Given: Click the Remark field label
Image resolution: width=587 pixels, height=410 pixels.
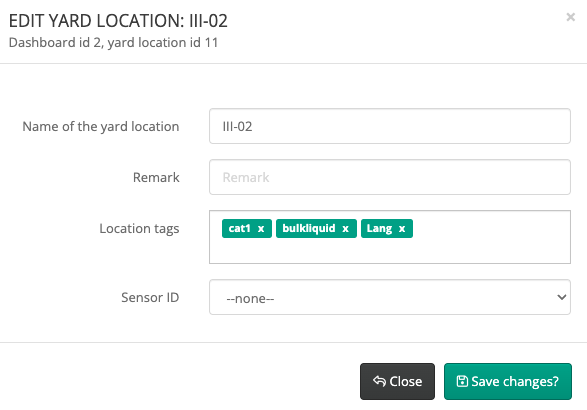Looking at the screenshot, I should (x=156, y=177).
